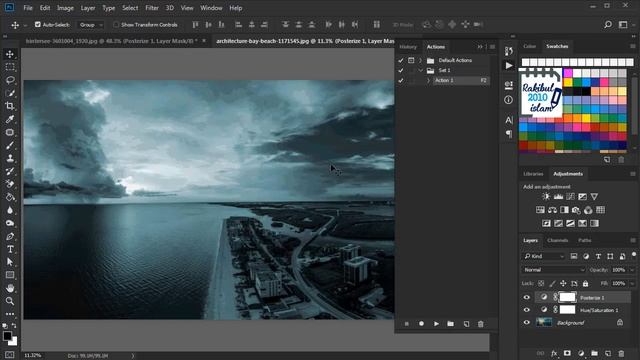This screenshot has height=360, width=640.
Task: Click the foreground color swatch
Action: click(x=7, y=336)
